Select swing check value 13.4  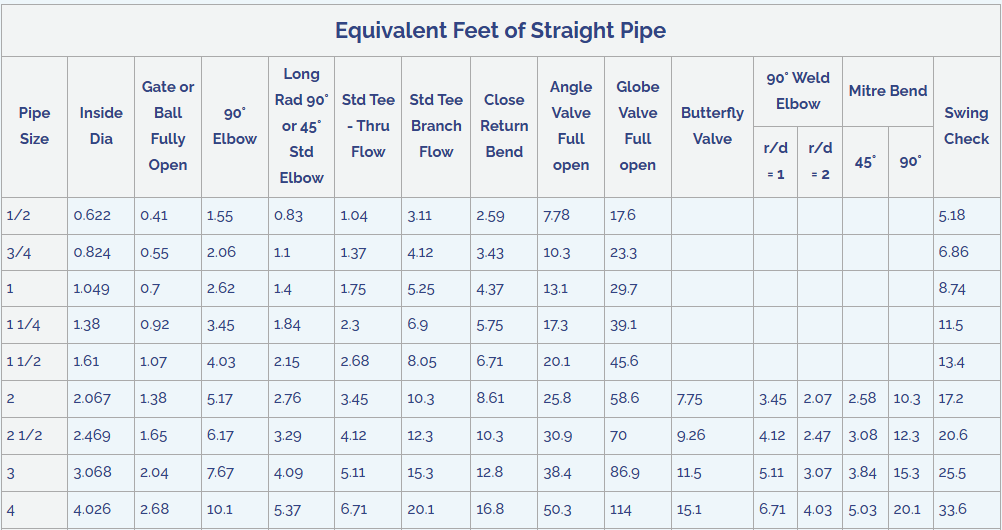(951, 362)
